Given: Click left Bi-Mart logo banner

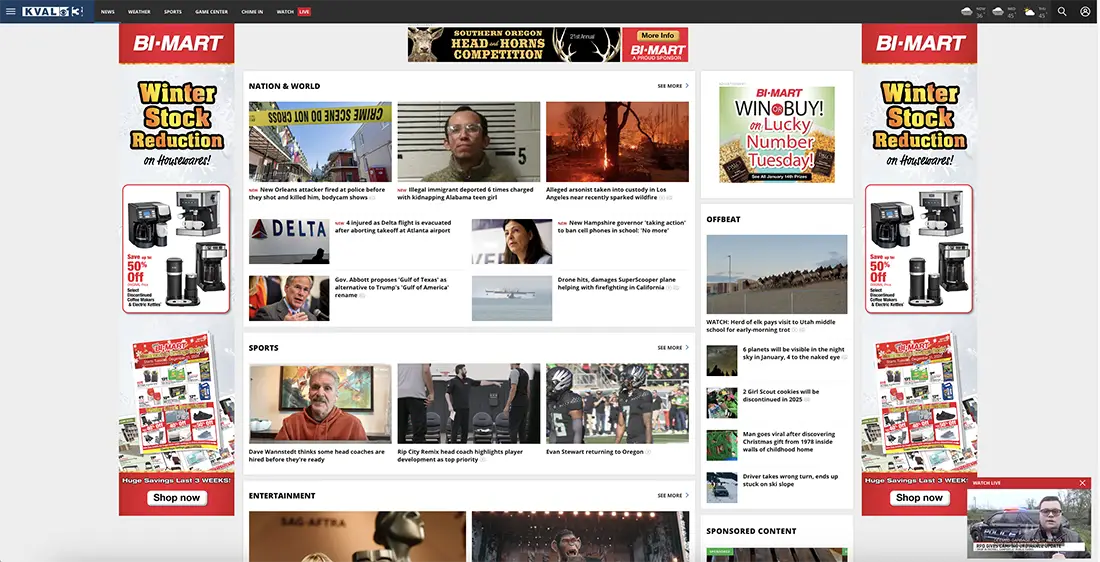Looking at the screenshot, I should [177, 44].
